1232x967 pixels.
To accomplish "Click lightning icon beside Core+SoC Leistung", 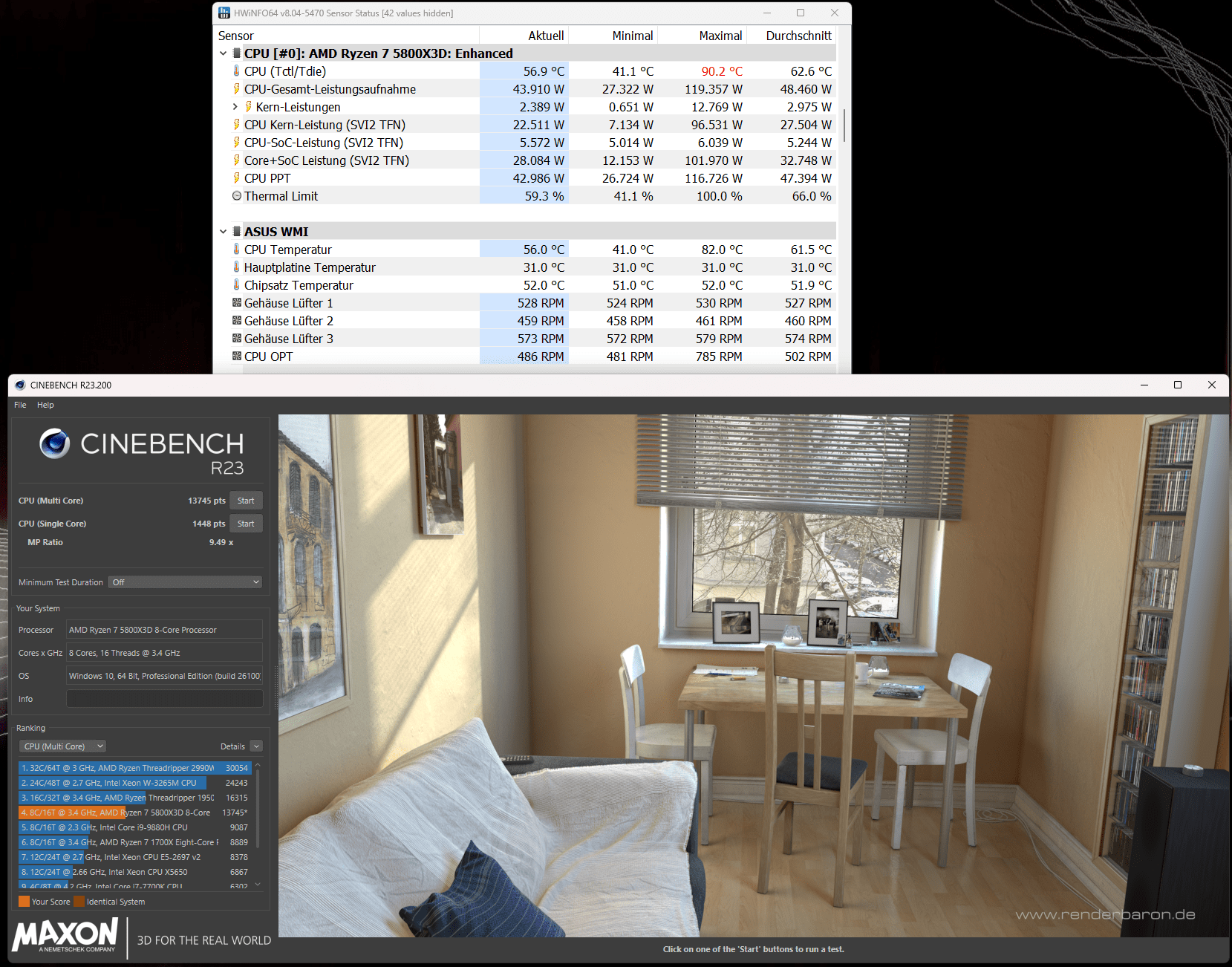I will (x=236, y=160).
